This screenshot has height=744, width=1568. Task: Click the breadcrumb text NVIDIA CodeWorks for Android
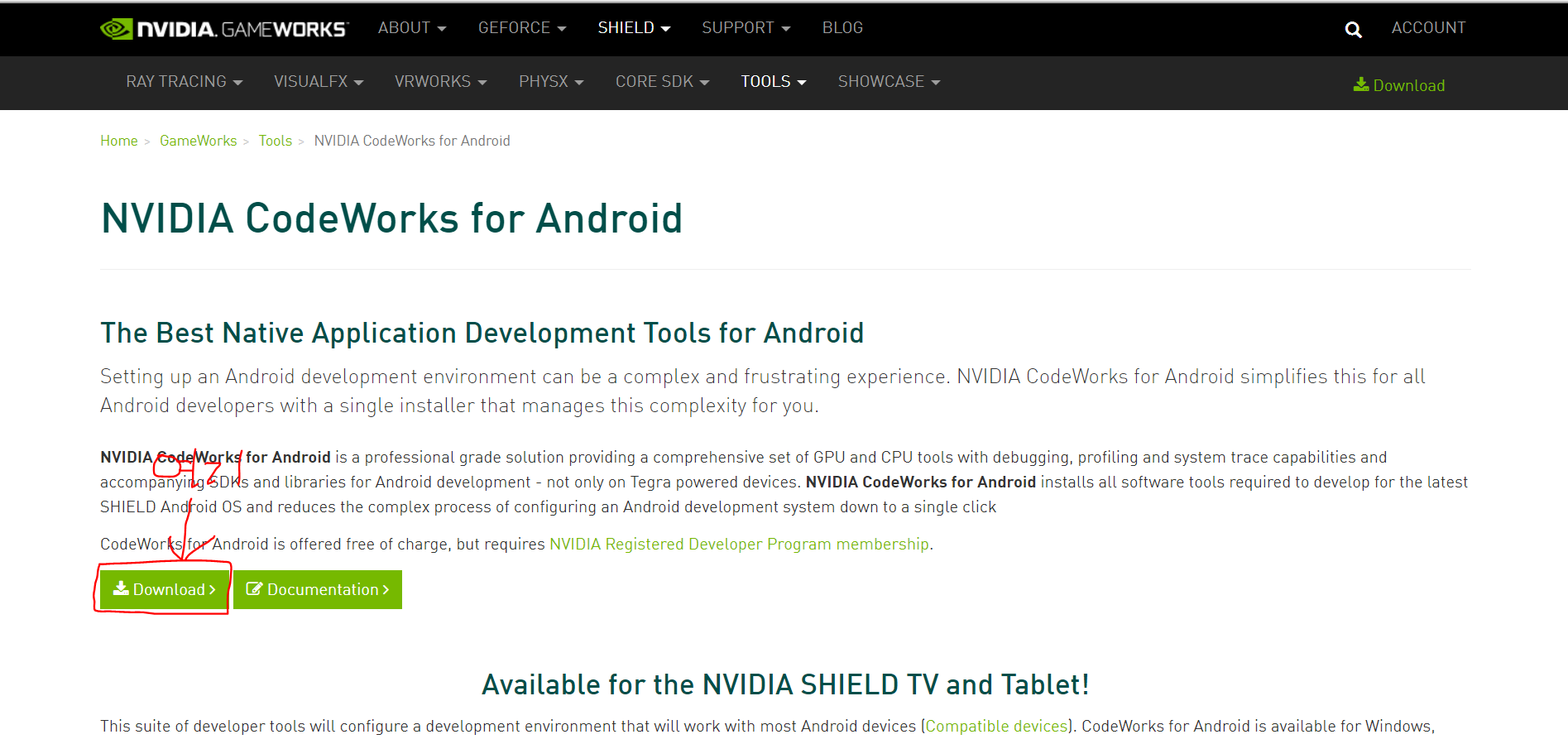[x=412, y=141]
